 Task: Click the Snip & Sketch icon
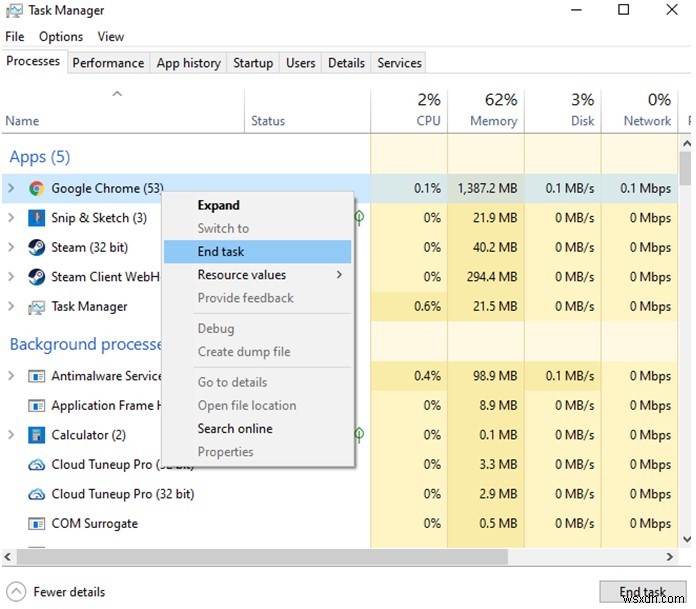[x=36, y=218]
